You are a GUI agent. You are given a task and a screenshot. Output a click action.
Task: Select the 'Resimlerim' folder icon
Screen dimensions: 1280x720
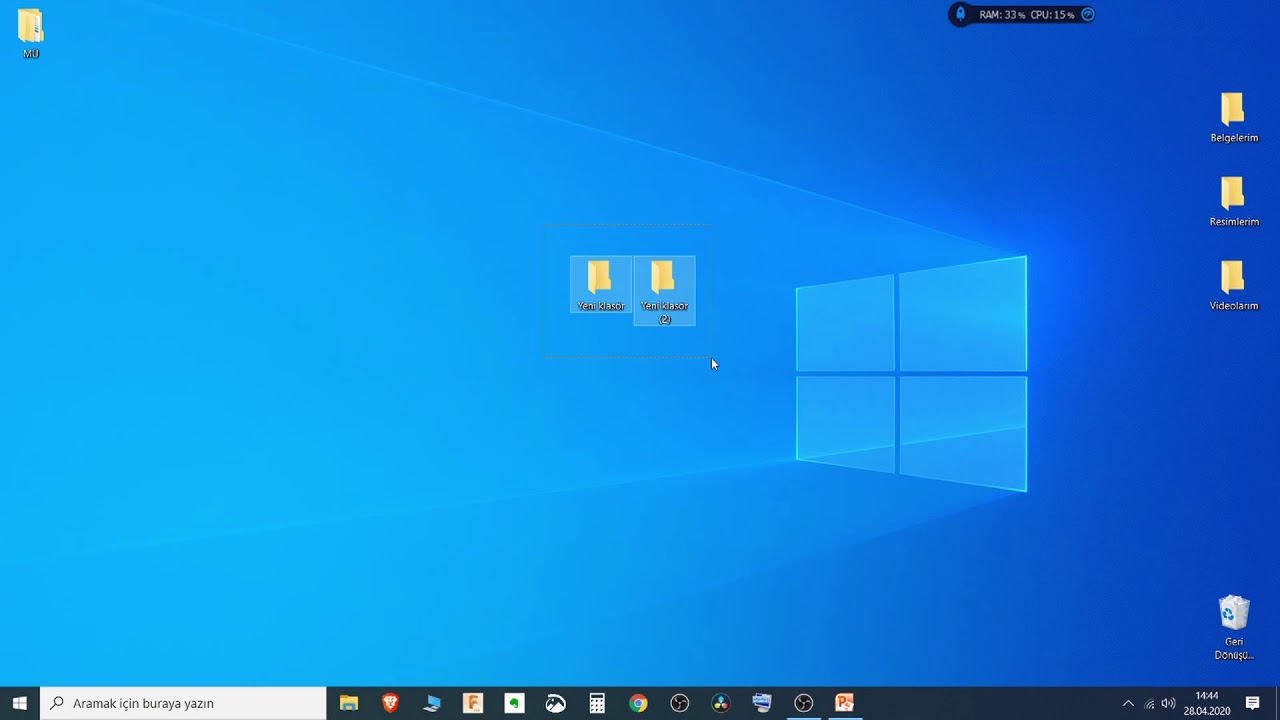pyautogui.click(x=1234, y=201)
